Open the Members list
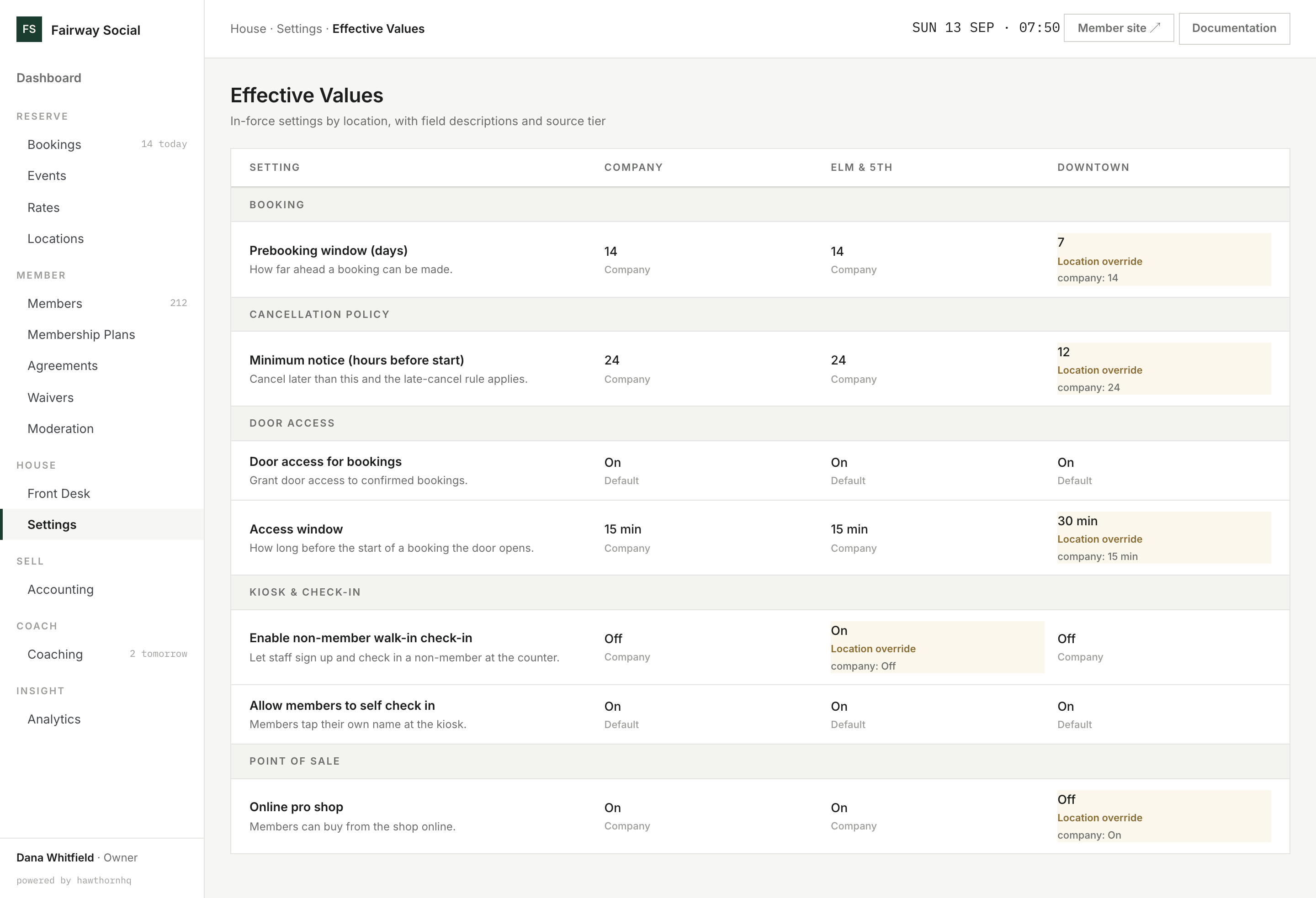The height and width of the screenshot is (898, 1316). (x=102, y=303)
